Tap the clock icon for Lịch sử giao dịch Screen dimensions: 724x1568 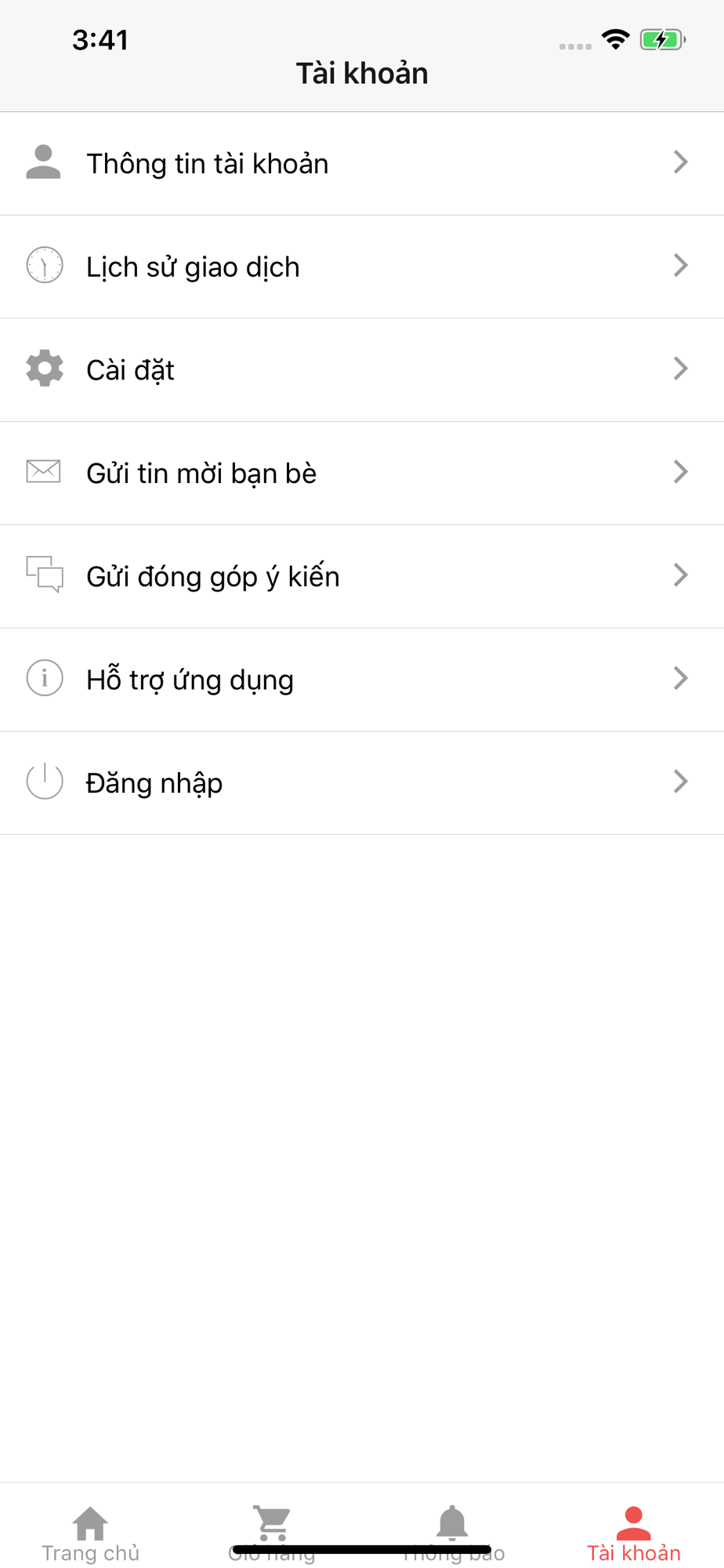(x=45, y=266)
